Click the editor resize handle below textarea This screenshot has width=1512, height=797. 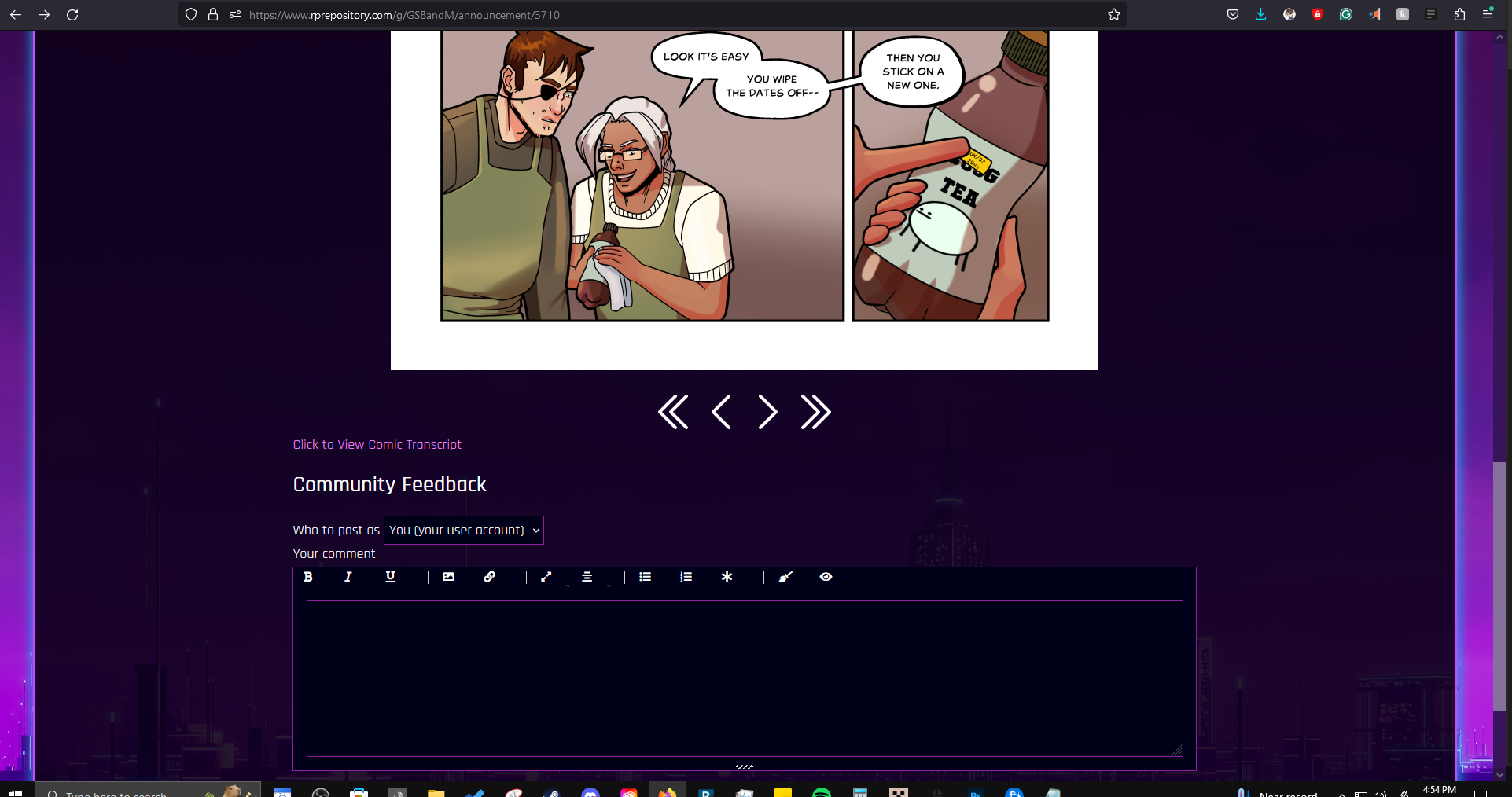pos(745,766)
